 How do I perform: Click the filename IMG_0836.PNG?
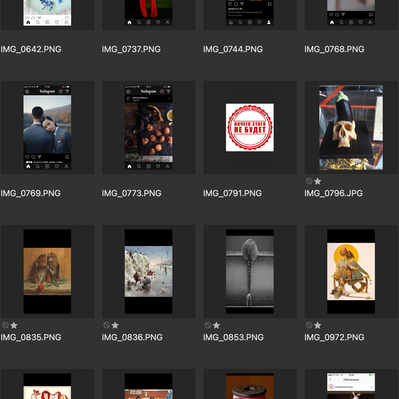coord(132,337)
